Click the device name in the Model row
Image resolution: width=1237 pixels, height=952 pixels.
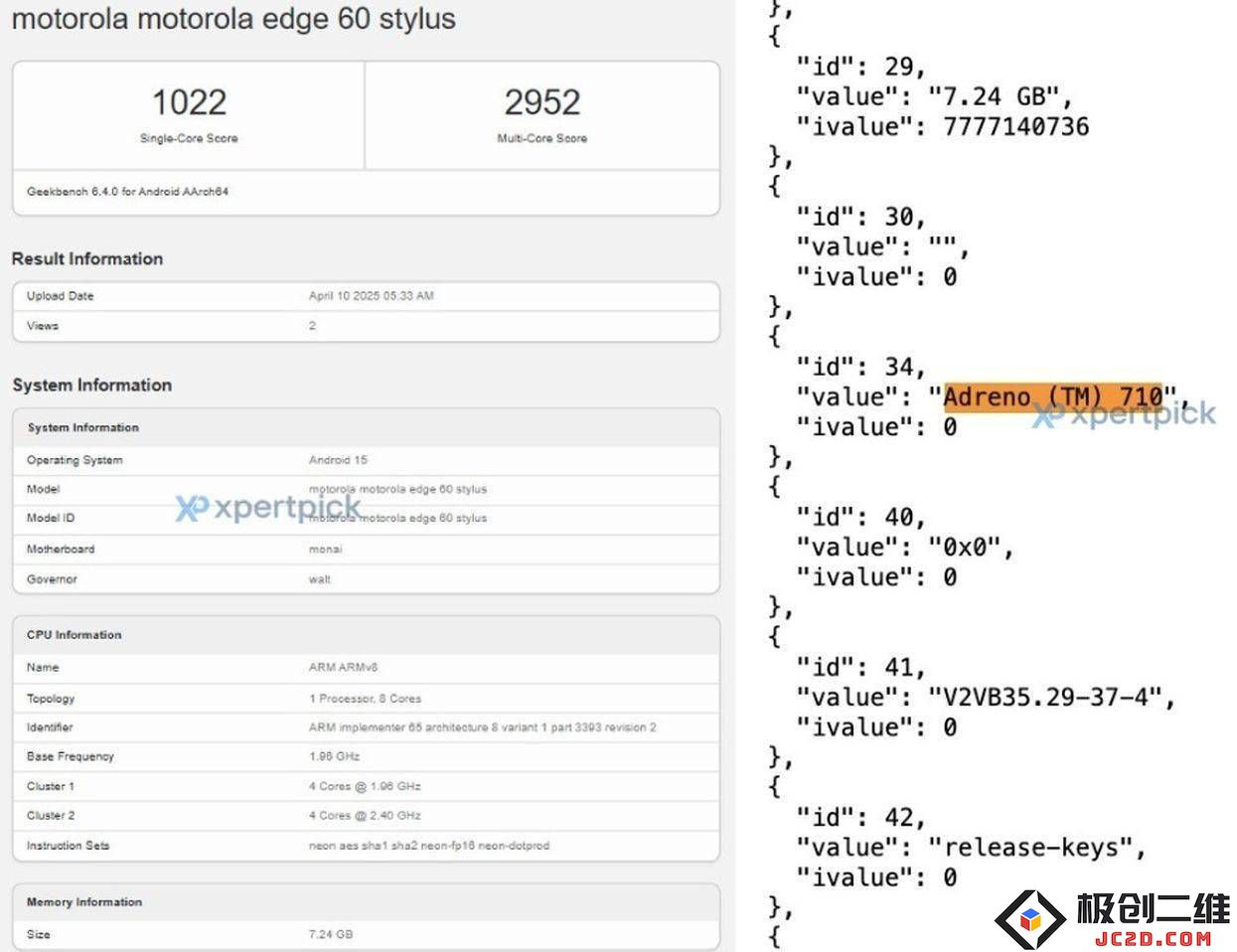[x=397, y=489]
